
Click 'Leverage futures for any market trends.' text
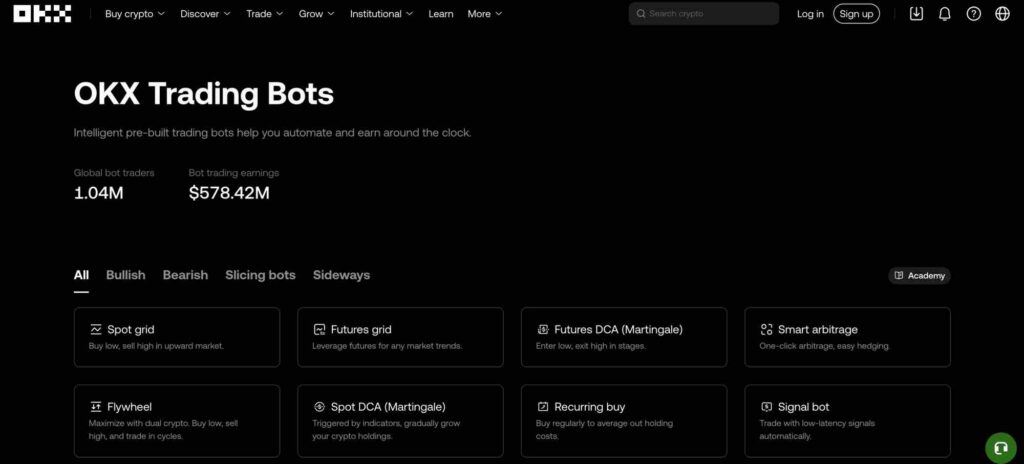[387, 346]
